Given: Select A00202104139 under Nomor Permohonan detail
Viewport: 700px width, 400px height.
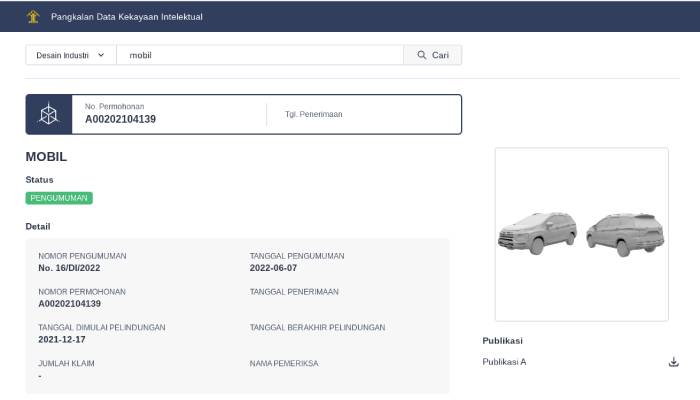Looking at the screenshot, I should [70, 304].
